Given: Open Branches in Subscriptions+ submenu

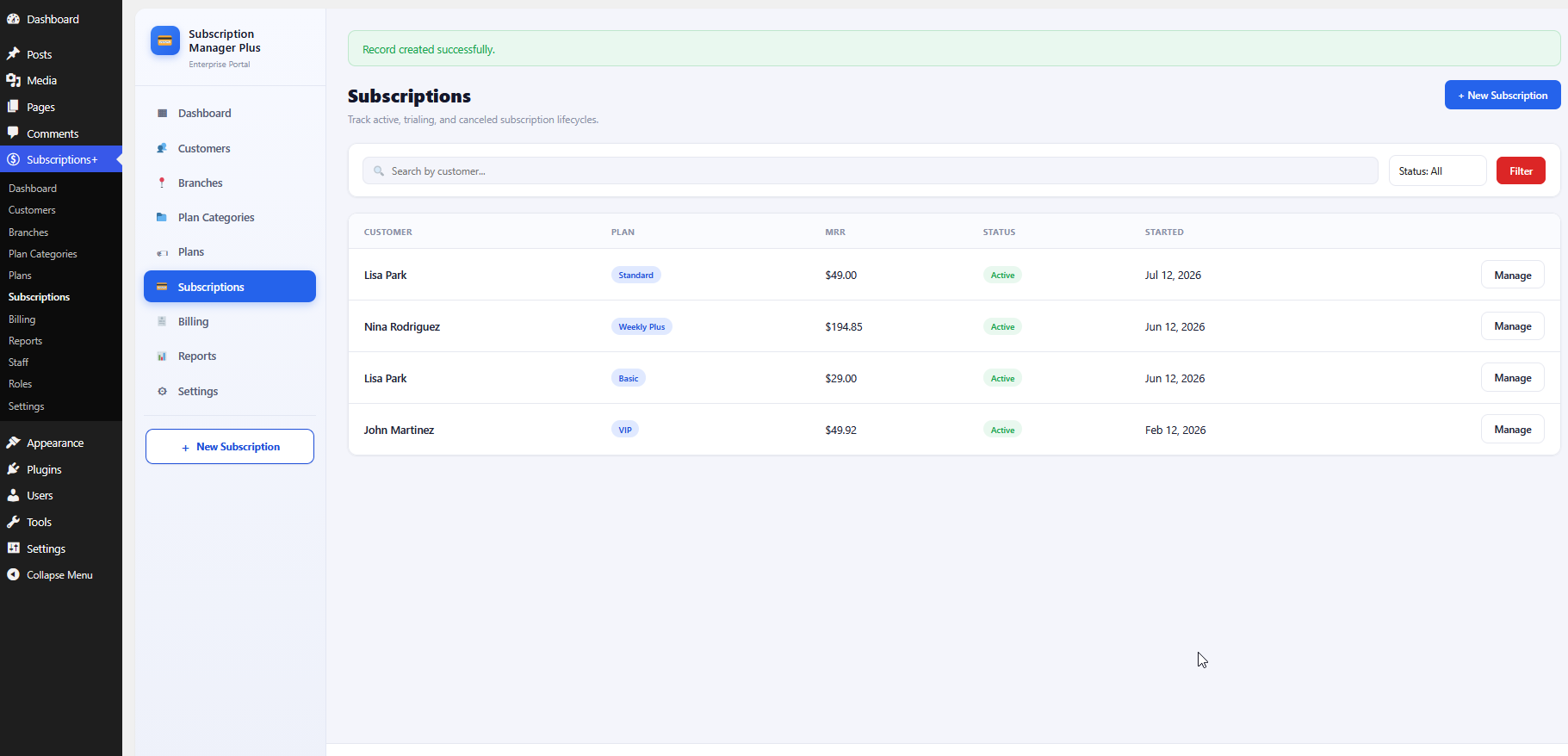Looking at the screenshot, I should [28, 232].
